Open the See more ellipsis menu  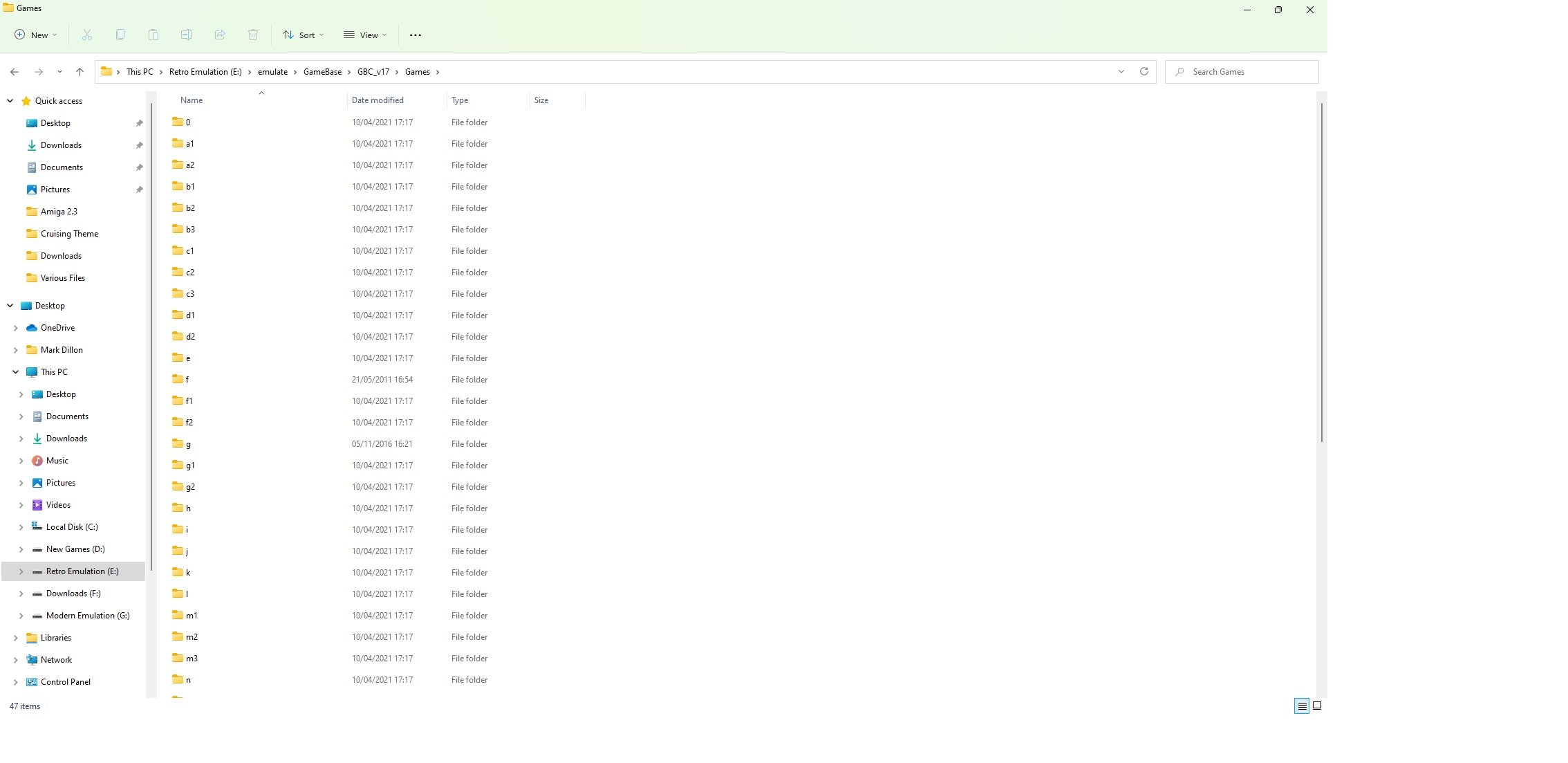click(416, 35)
